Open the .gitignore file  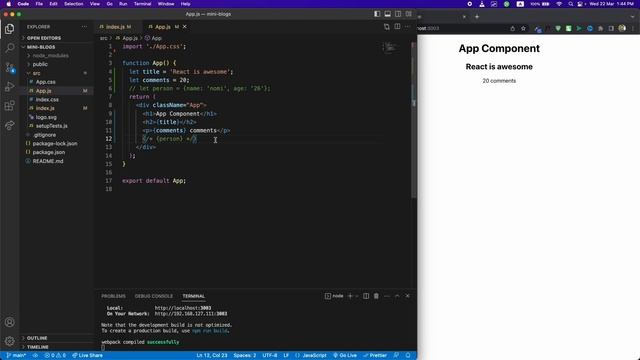pyautogui.click(x=44, y=135)
